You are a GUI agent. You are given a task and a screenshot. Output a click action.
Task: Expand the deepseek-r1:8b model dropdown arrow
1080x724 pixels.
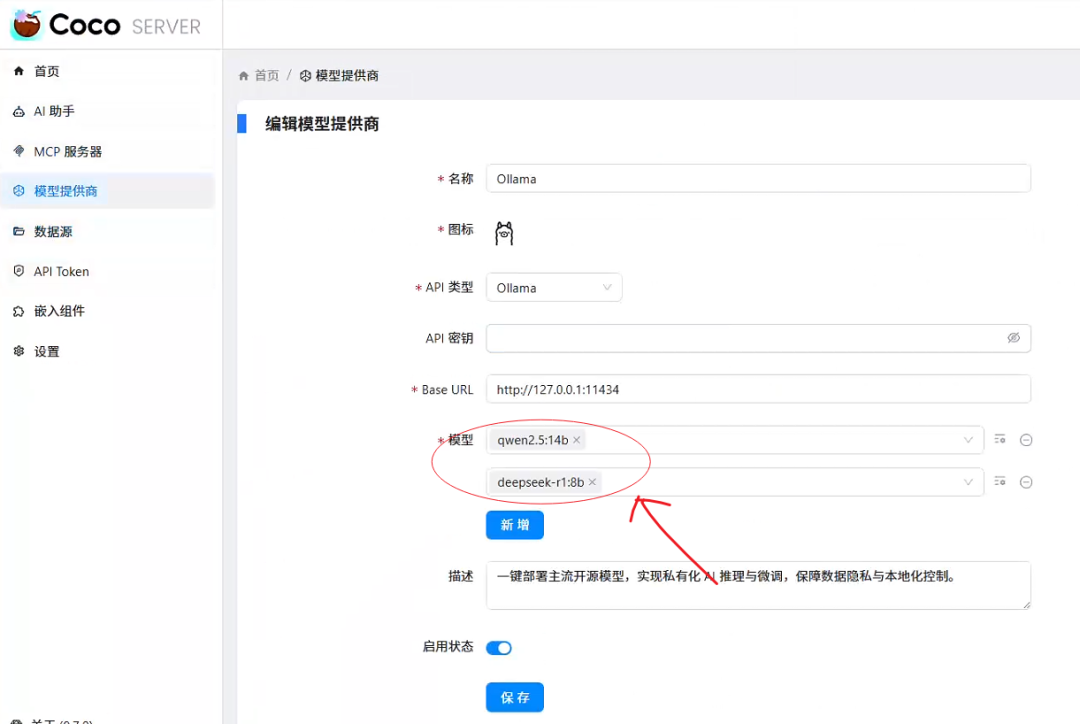pyautogui.click(x=968, y=482)
